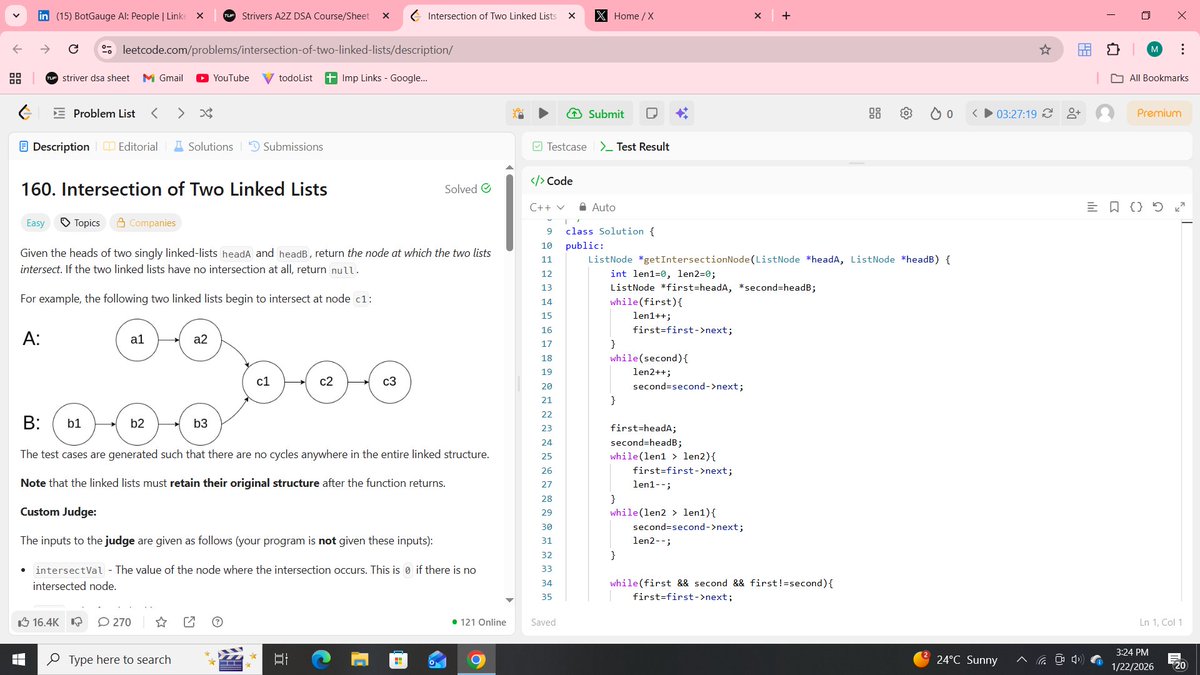This screenshot has height=675, width=1200.
Task: Bookmark this page in Chrome star
Action: (x=1044, y=49)
